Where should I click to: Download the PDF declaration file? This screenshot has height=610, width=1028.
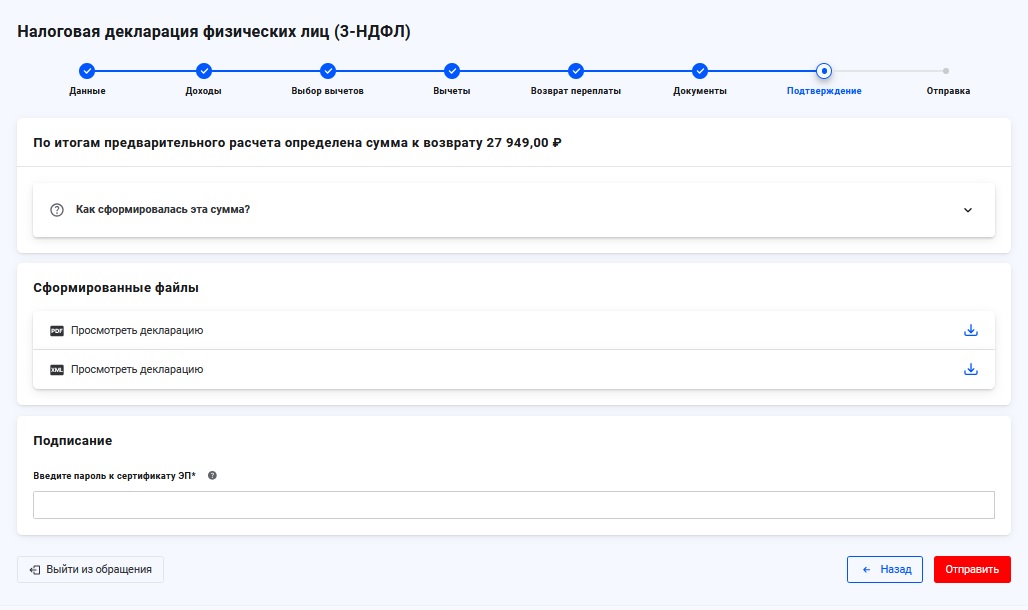[x=970, y=330]
